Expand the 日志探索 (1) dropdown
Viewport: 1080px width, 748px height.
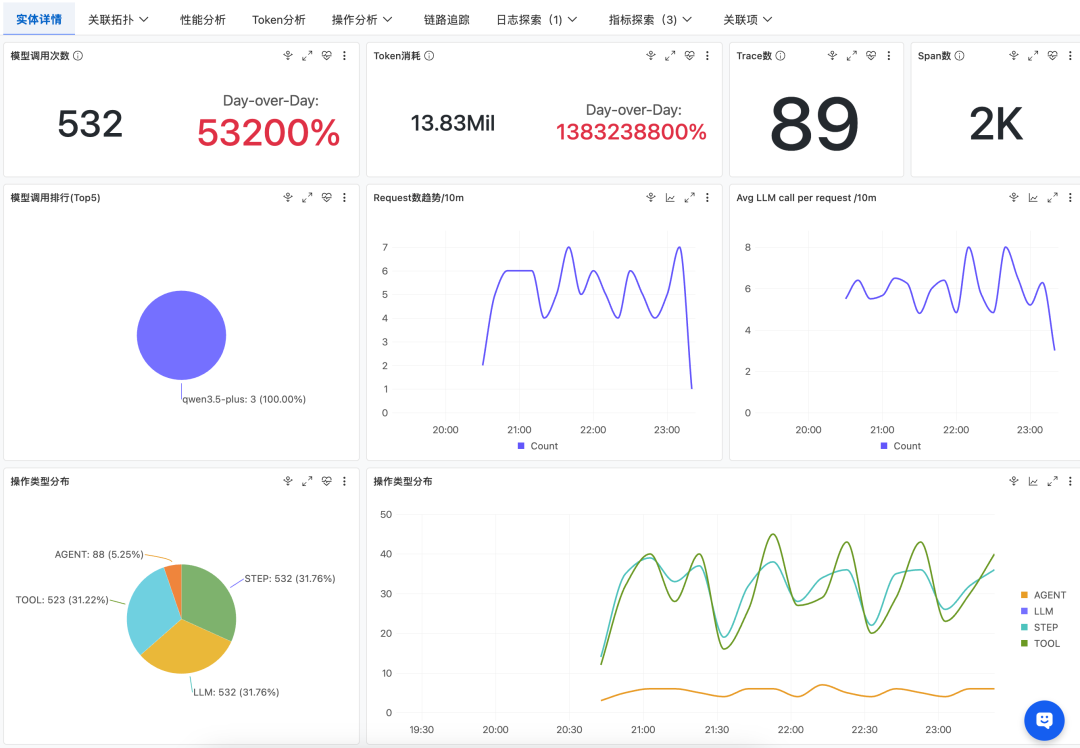(536, 18)
